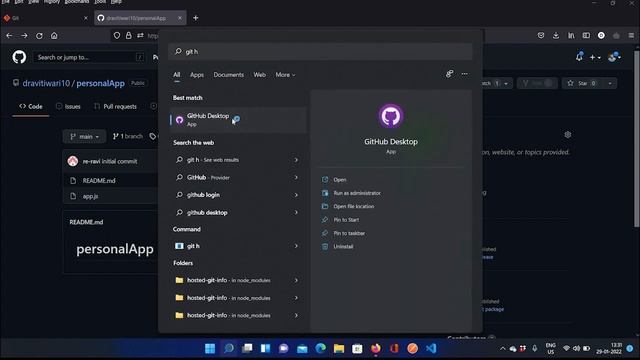Switch to Web search filter tab
This screenshot has height=360, width=640.
click(x=260, y=75)
